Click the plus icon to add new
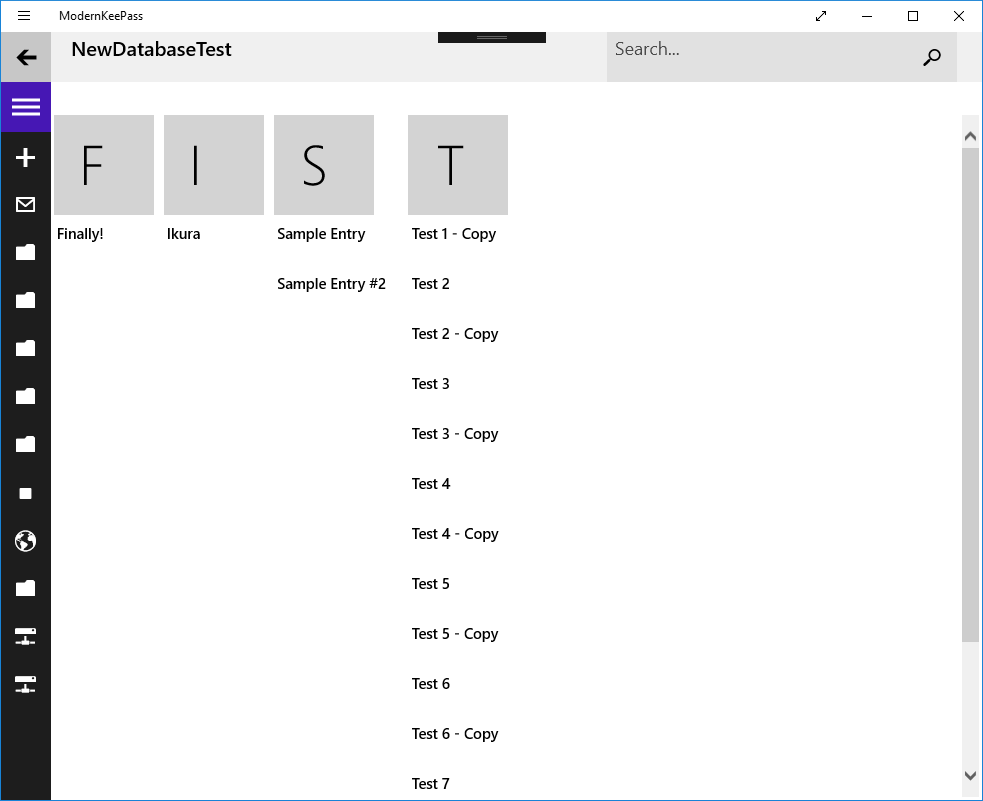 tap(26, 157)
